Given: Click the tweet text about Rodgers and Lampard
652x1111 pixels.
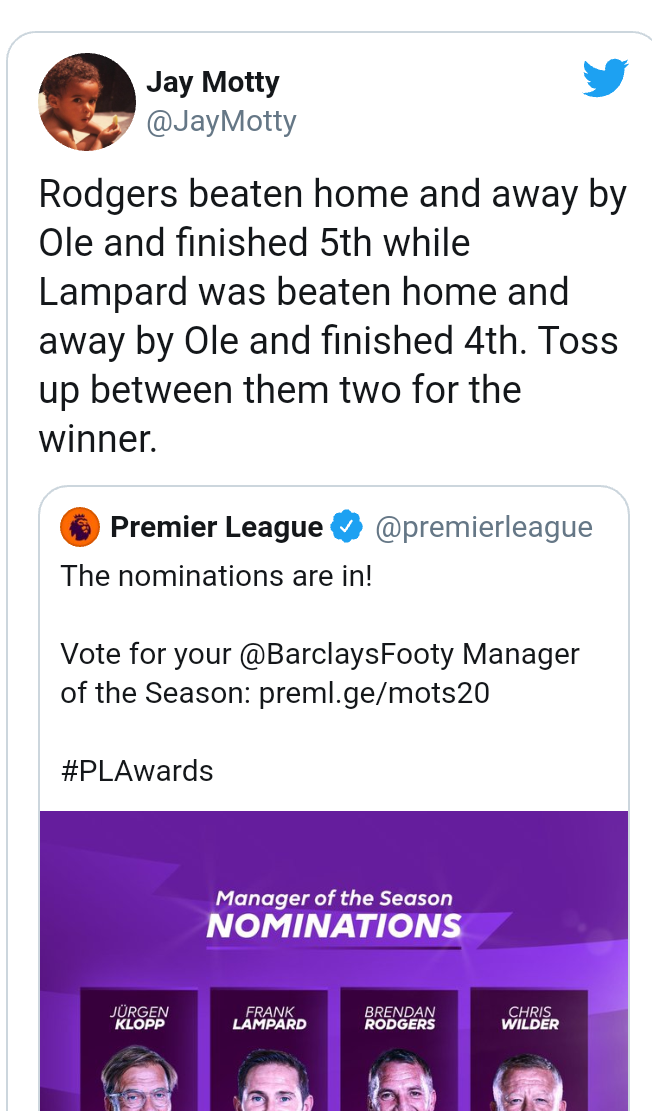Looking at the screenshot, I should pyautogui.click(x=333, y=315).
